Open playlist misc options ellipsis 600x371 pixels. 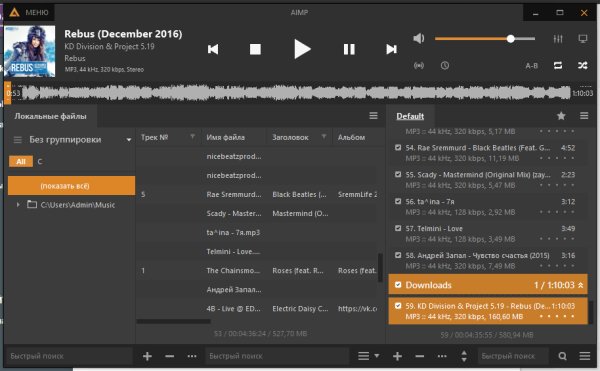(442, 356)
